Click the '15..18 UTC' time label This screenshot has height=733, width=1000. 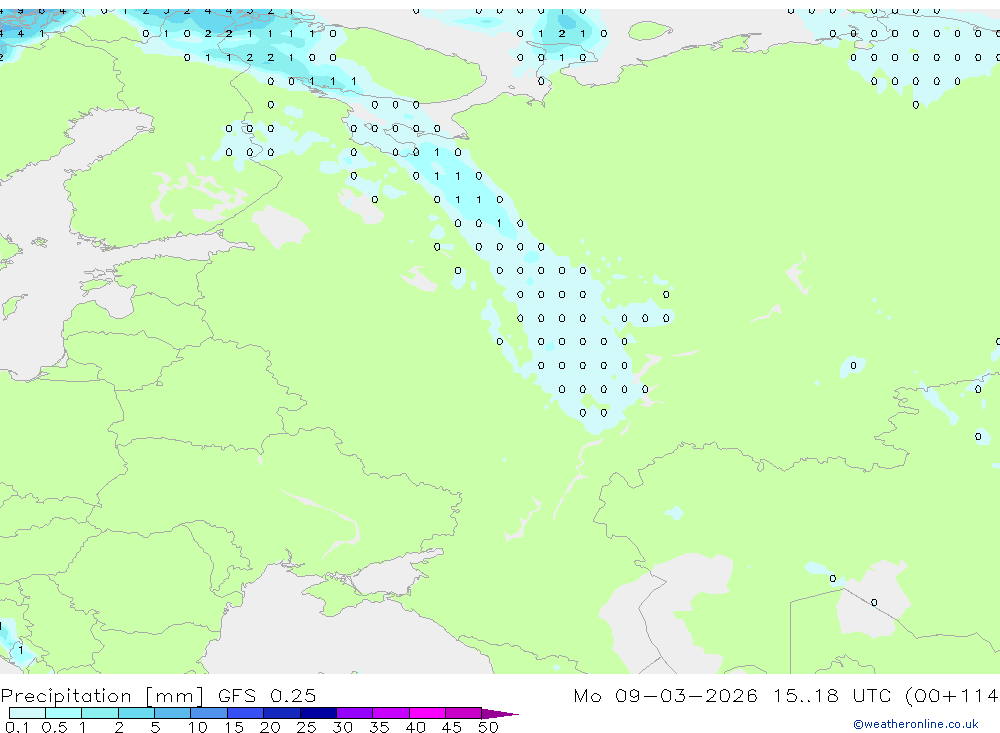[832, 695]
